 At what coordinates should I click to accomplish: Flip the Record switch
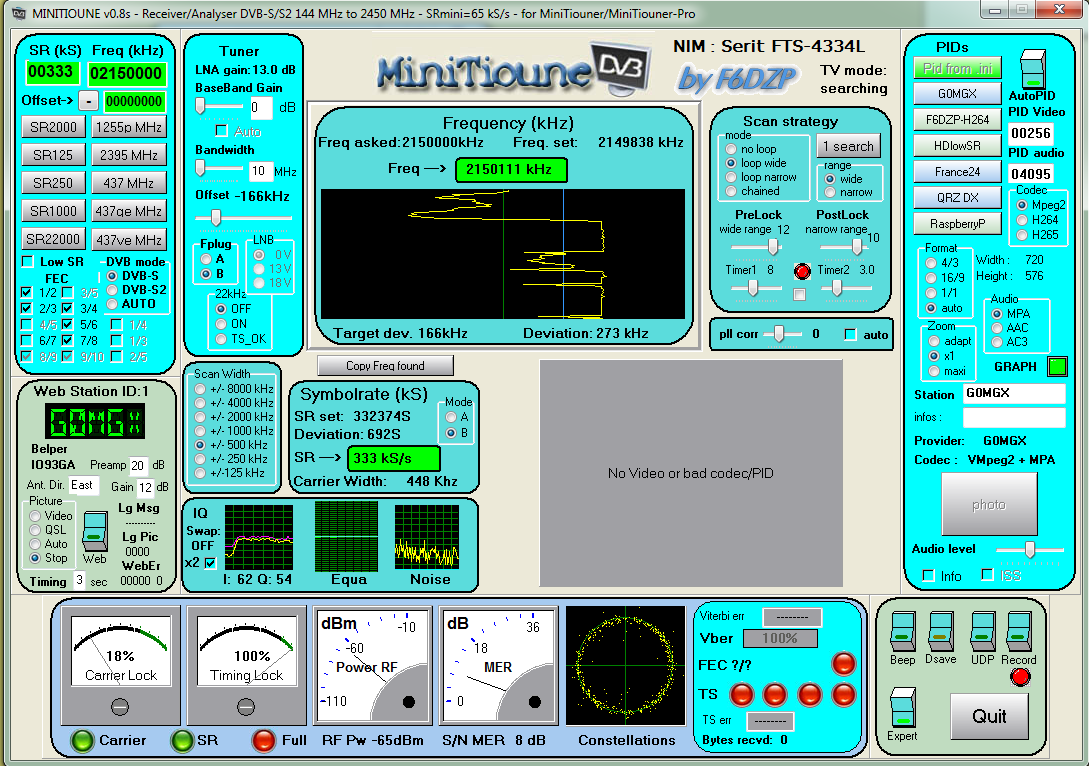point(1019,631)
